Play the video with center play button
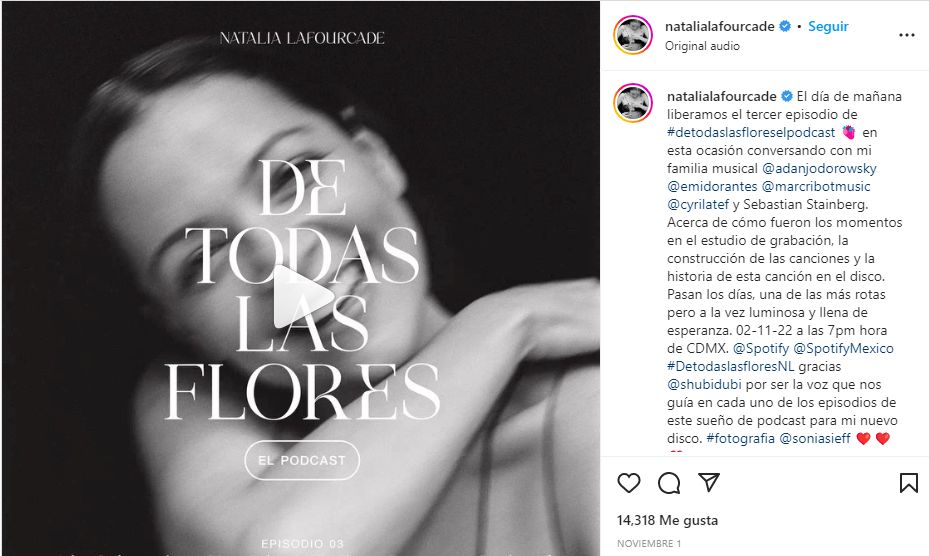 303,296
